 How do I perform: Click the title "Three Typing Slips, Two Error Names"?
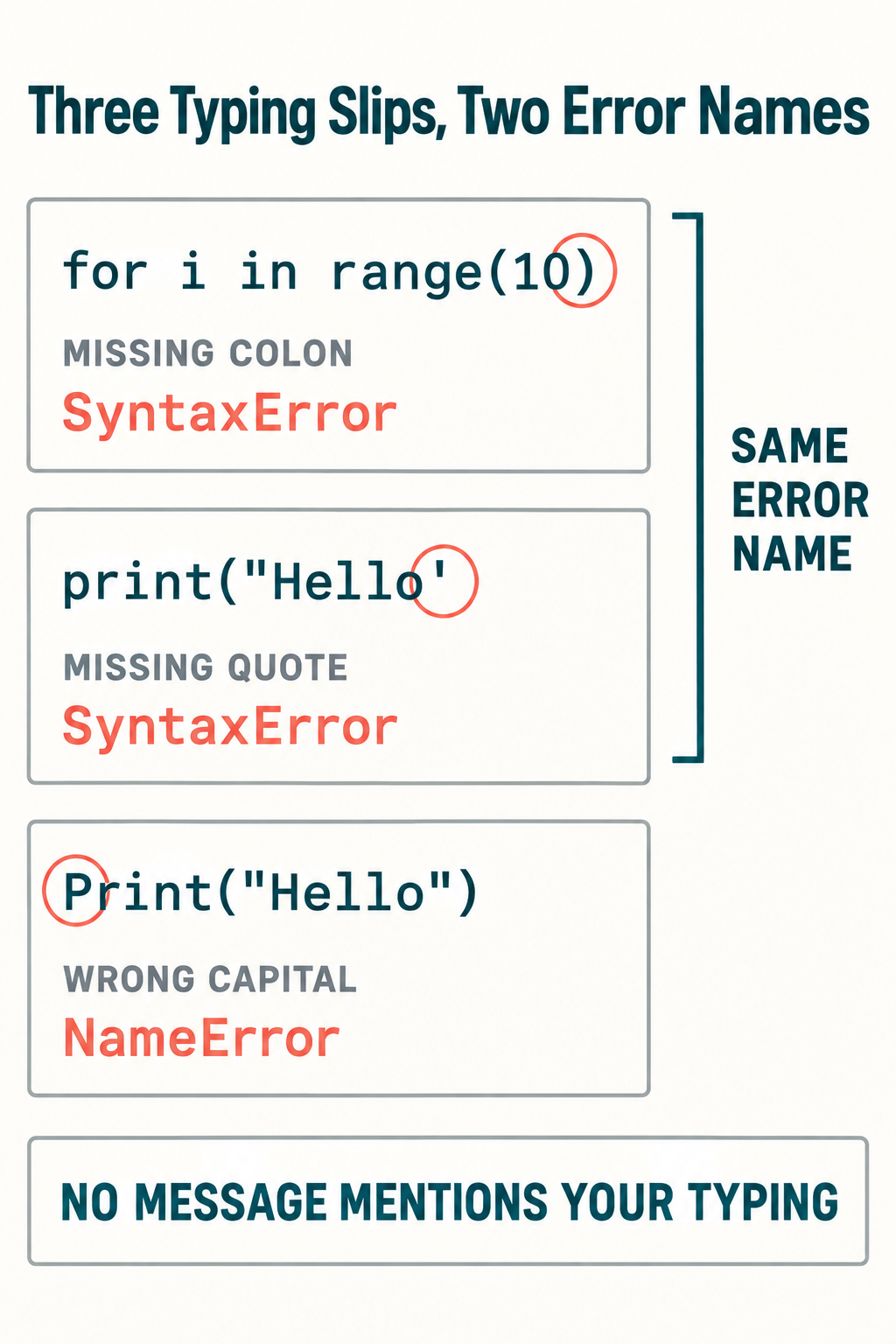448,114
